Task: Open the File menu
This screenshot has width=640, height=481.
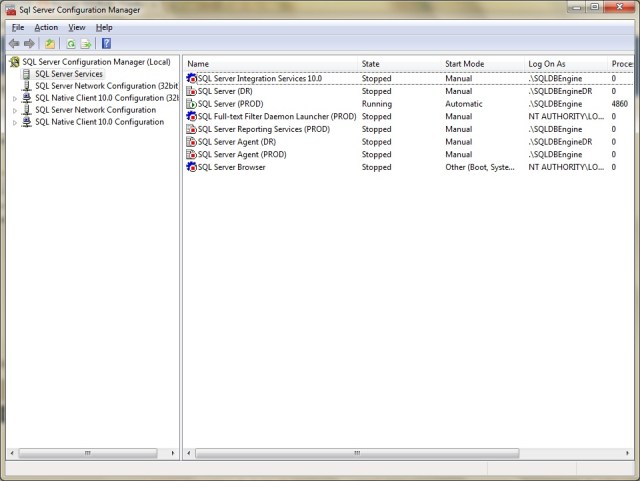Action: [17, 27]
